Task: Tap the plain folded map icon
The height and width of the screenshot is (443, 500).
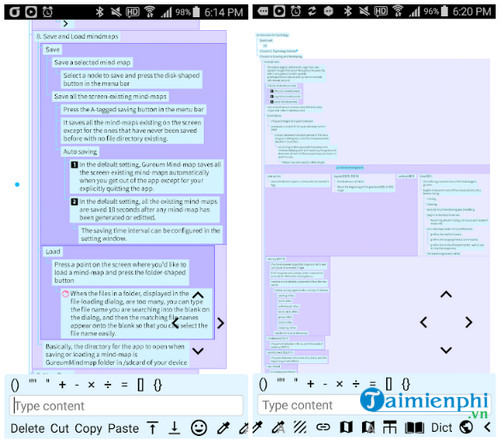Action: (346, 427)
